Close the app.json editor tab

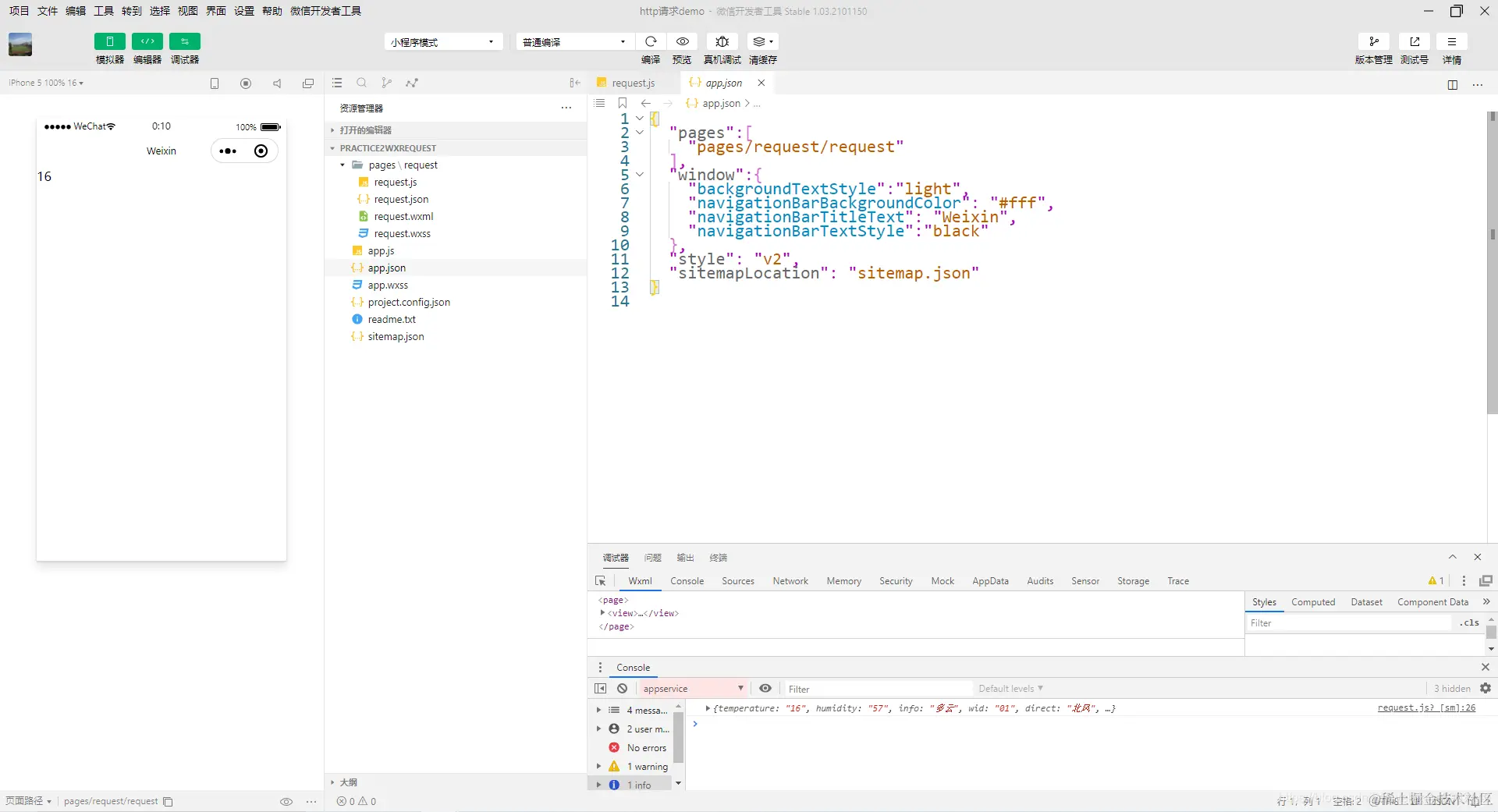pos(761,83)
